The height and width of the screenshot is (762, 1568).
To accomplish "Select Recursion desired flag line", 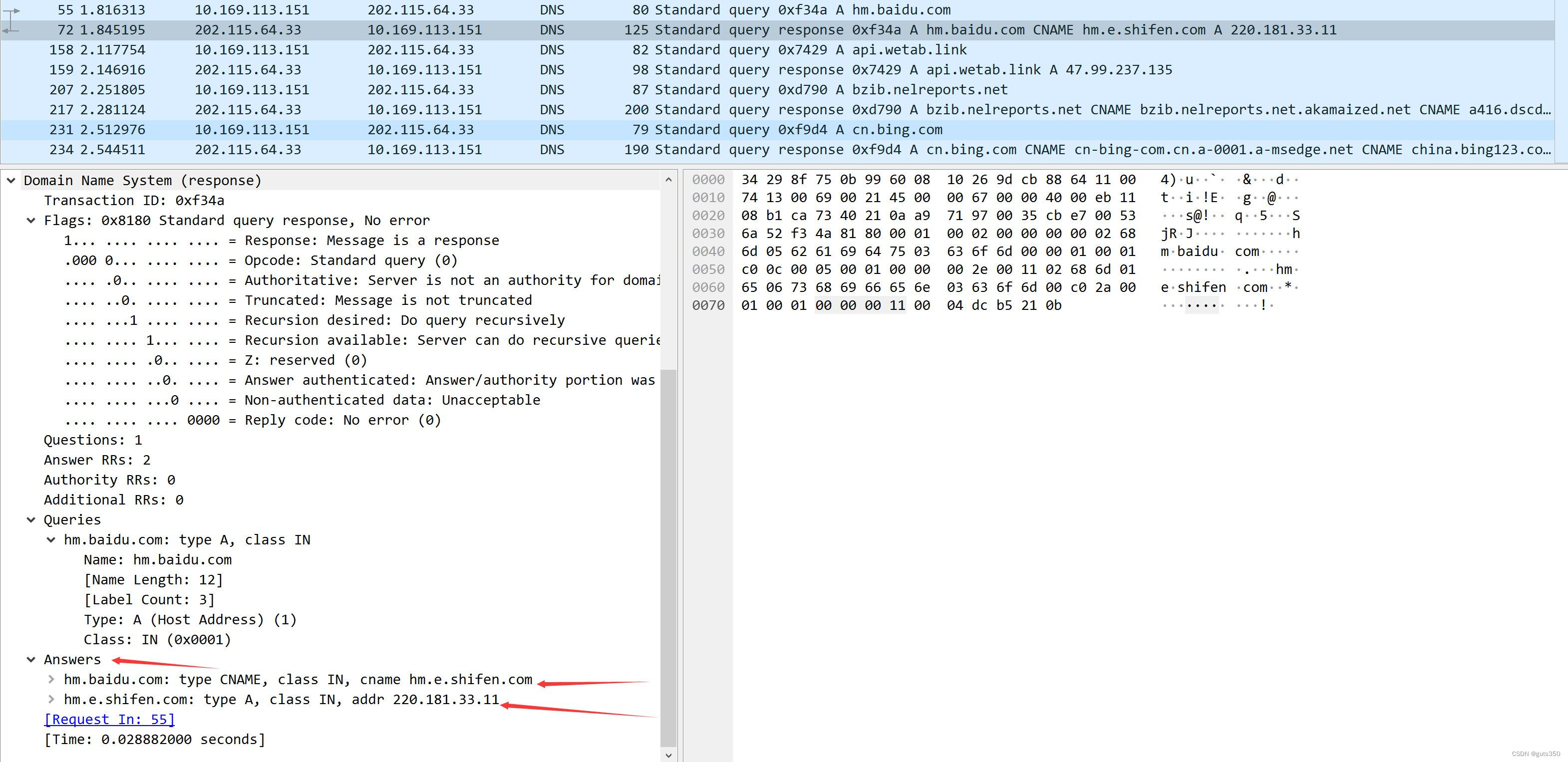I will click(x=314, y=320).
